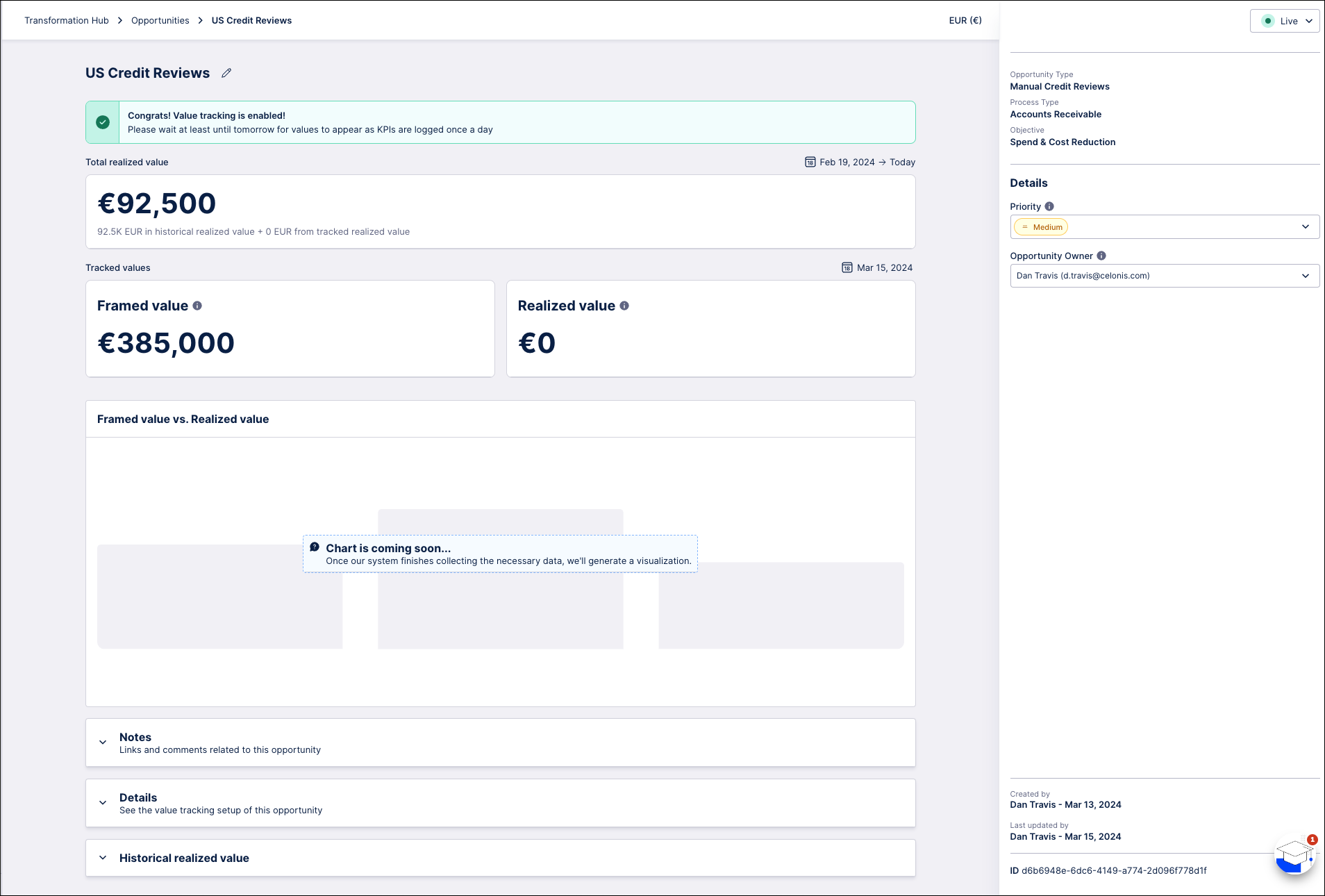The width and height of the screenshot is (1325, 896).
Task: Click the Opportunity Owner info icon
Action: tap(1101, 256)
